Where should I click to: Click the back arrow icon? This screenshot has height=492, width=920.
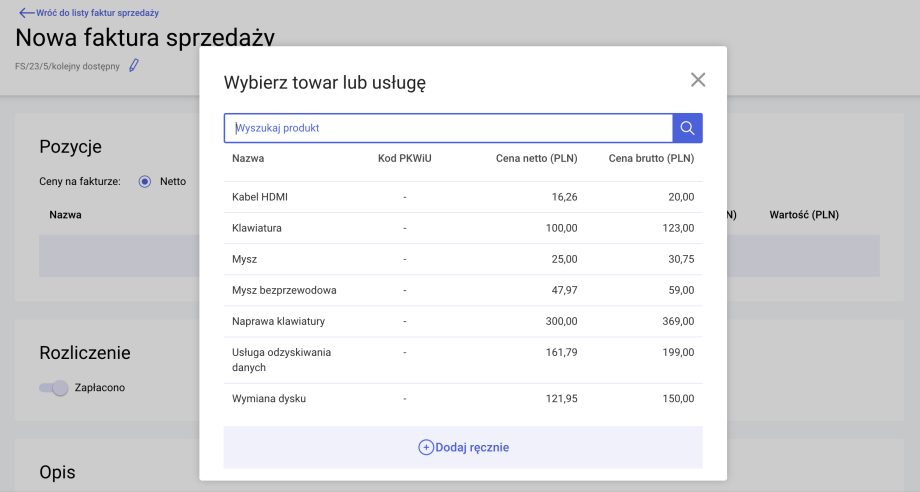[26, 13]
